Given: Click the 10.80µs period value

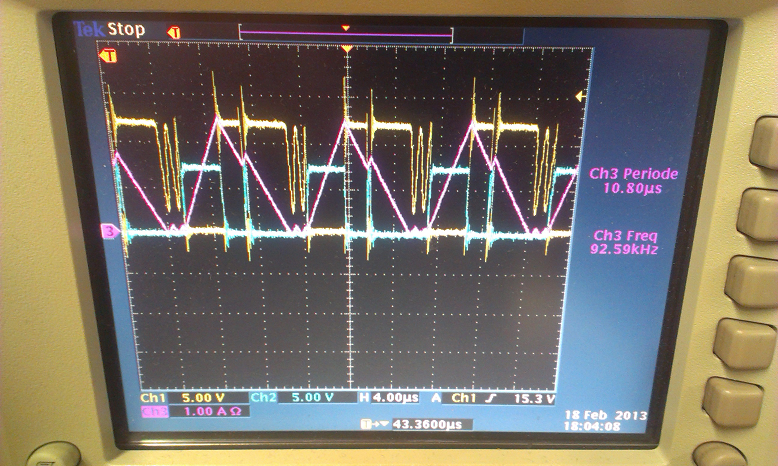Looking at the screenshot, I should [x=632, y=188].
